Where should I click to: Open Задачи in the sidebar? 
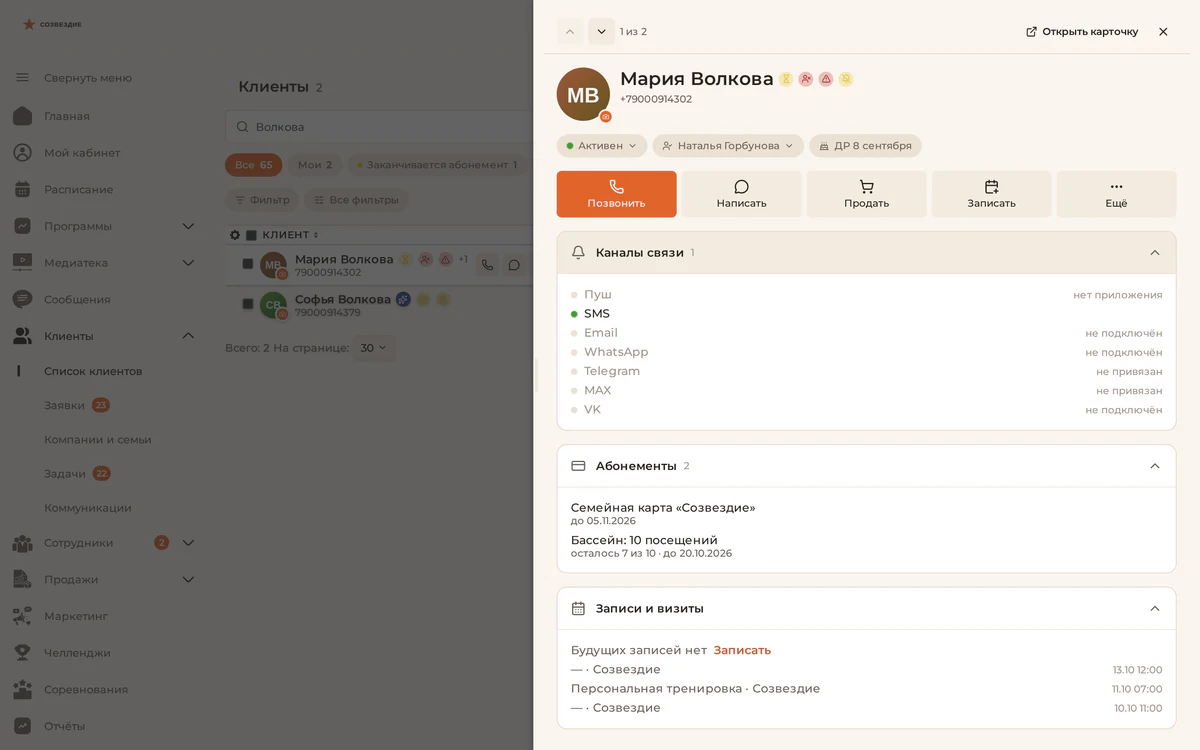pyautogui.click(x=64, y=473)
